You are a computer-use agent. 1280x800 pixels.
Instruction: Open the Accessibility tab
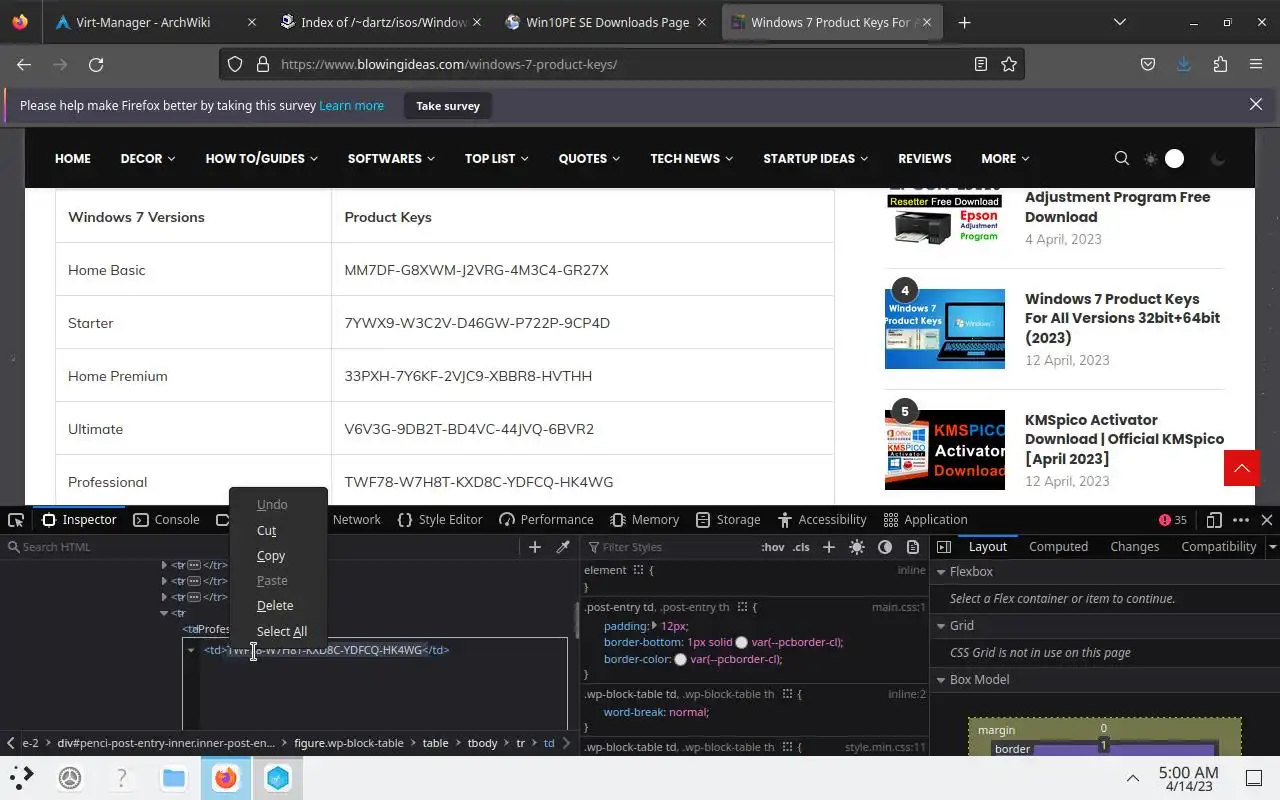click(822, 520)
